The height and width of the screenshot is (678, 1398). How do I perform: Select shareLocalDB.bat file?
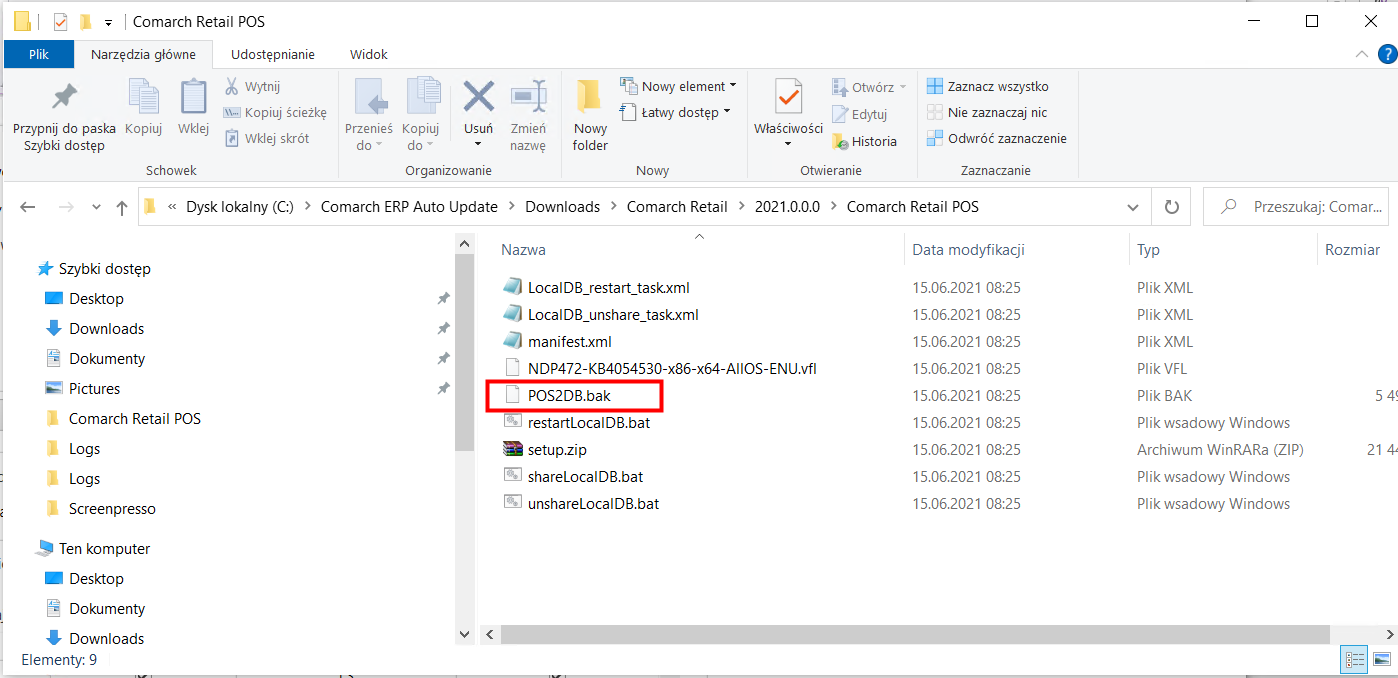(585, 477)
